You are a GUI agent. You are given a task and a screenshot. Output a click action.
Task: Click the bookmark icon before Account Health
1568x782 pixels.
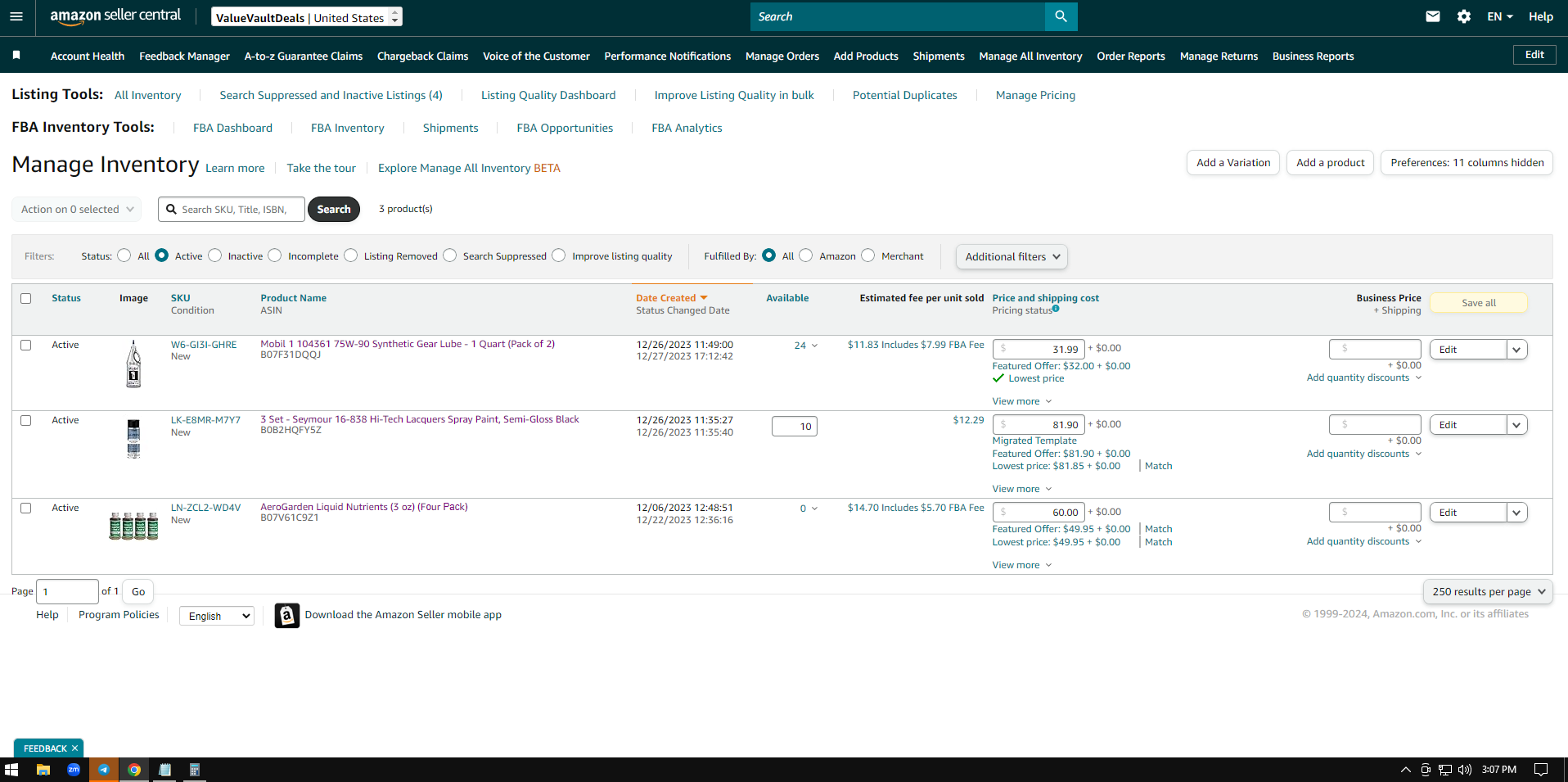[16, 55]
